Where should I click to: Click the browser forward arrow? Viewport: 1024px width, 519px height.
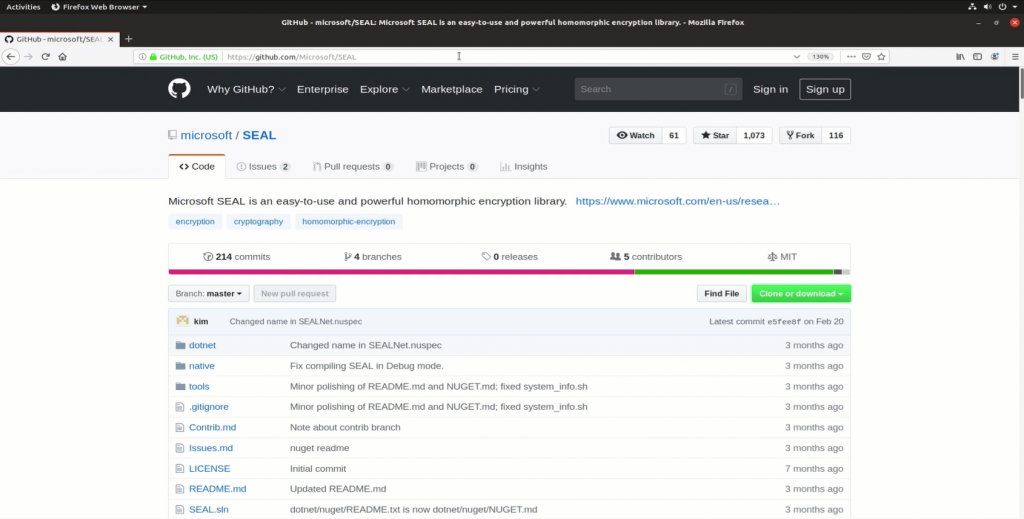(x=28, y=57)
